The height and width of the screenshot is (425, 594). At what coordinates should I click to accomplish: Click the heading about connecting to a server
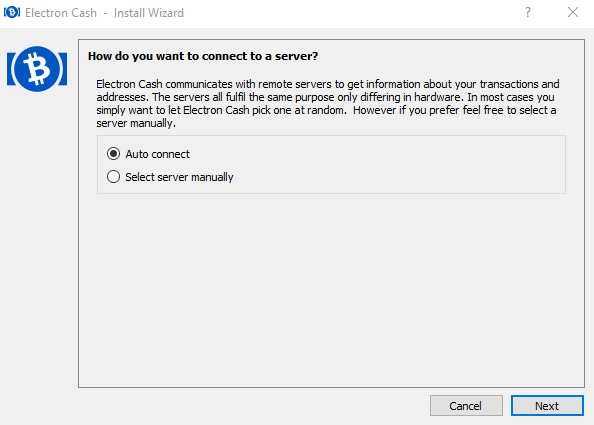(203, 56)
